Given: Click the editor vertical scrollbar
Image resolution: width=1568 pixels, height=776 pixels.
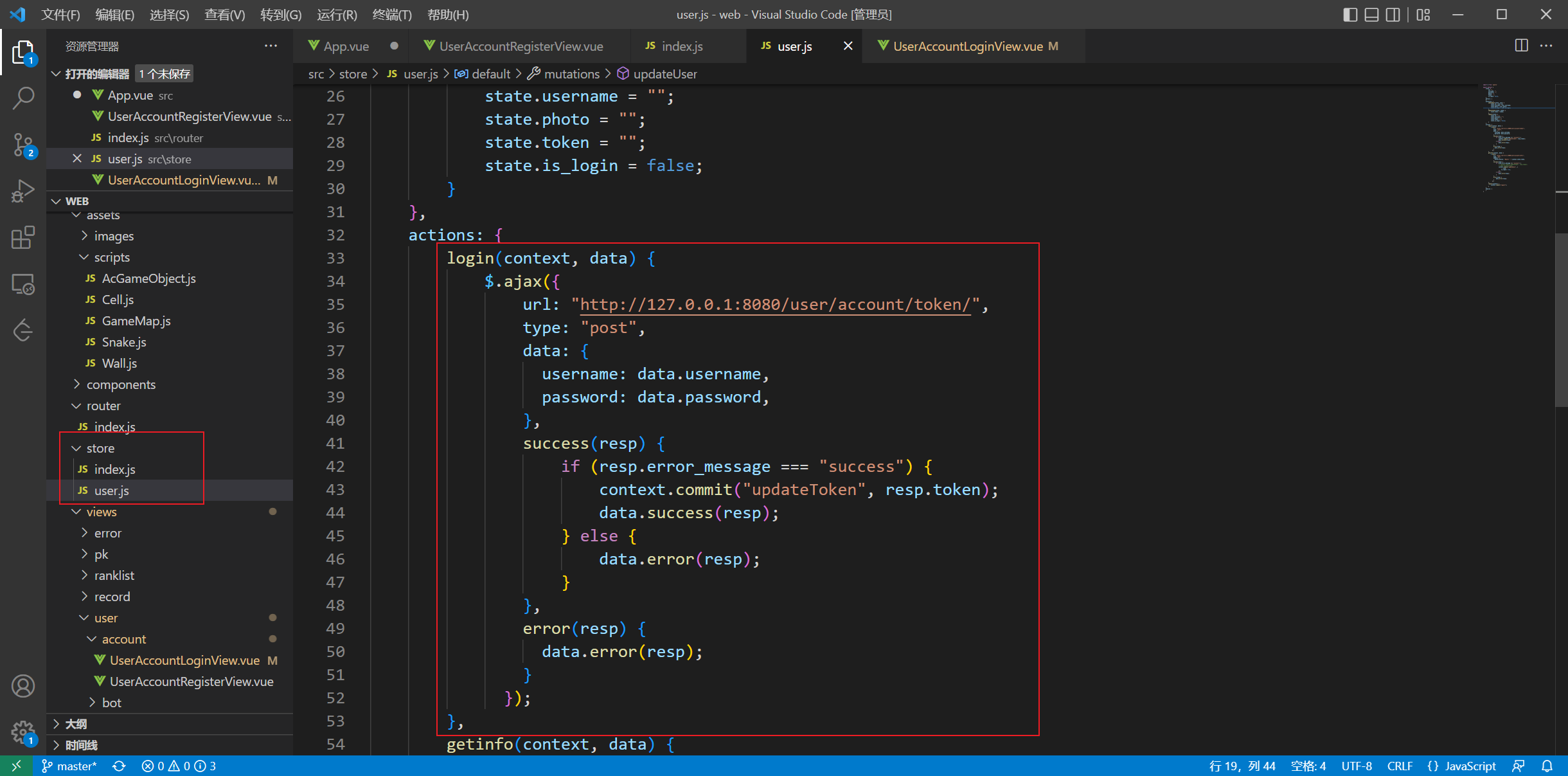Looking at the screenshot, I should [1561, 321].
